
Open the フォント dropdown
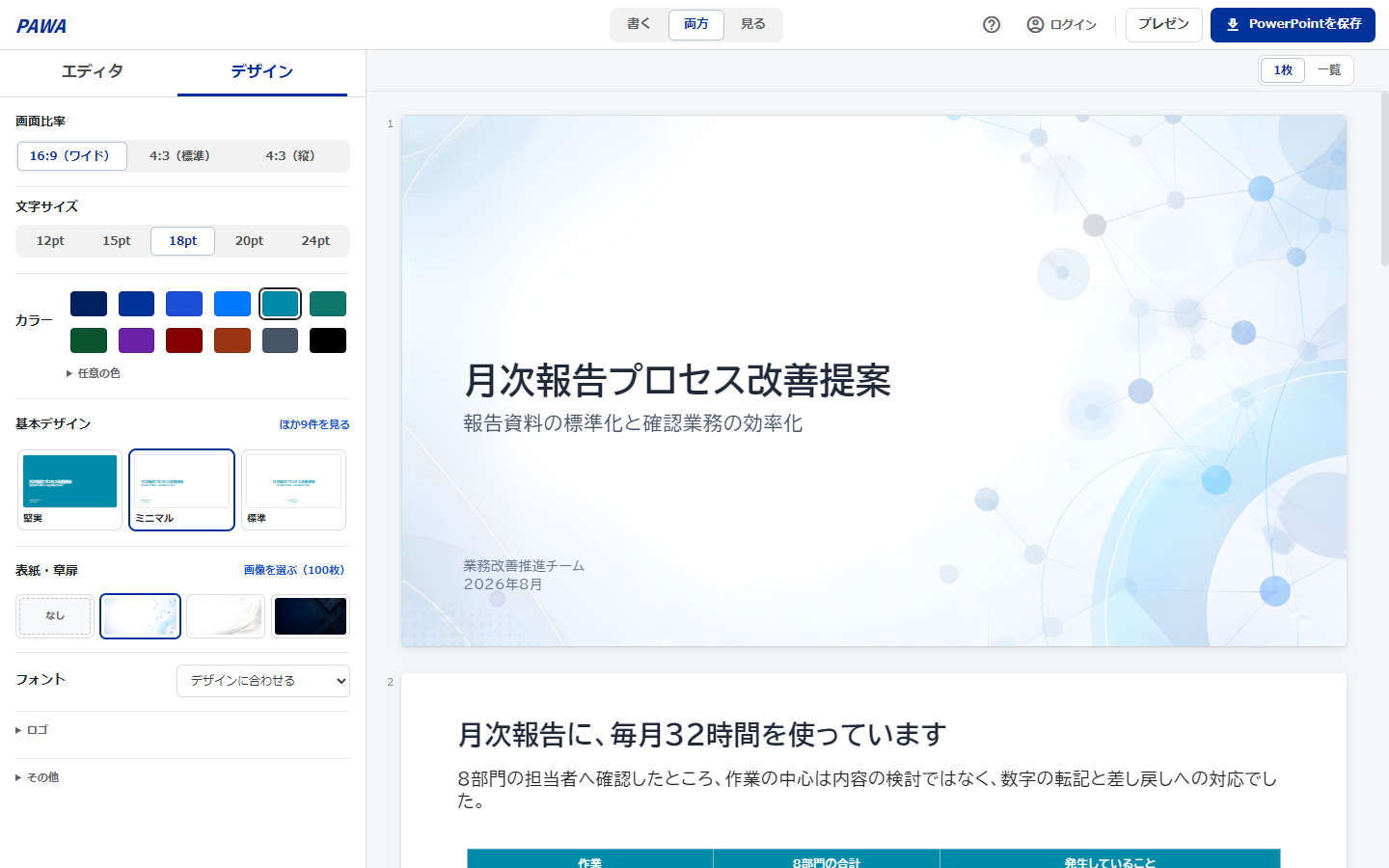tap(263, 681)
